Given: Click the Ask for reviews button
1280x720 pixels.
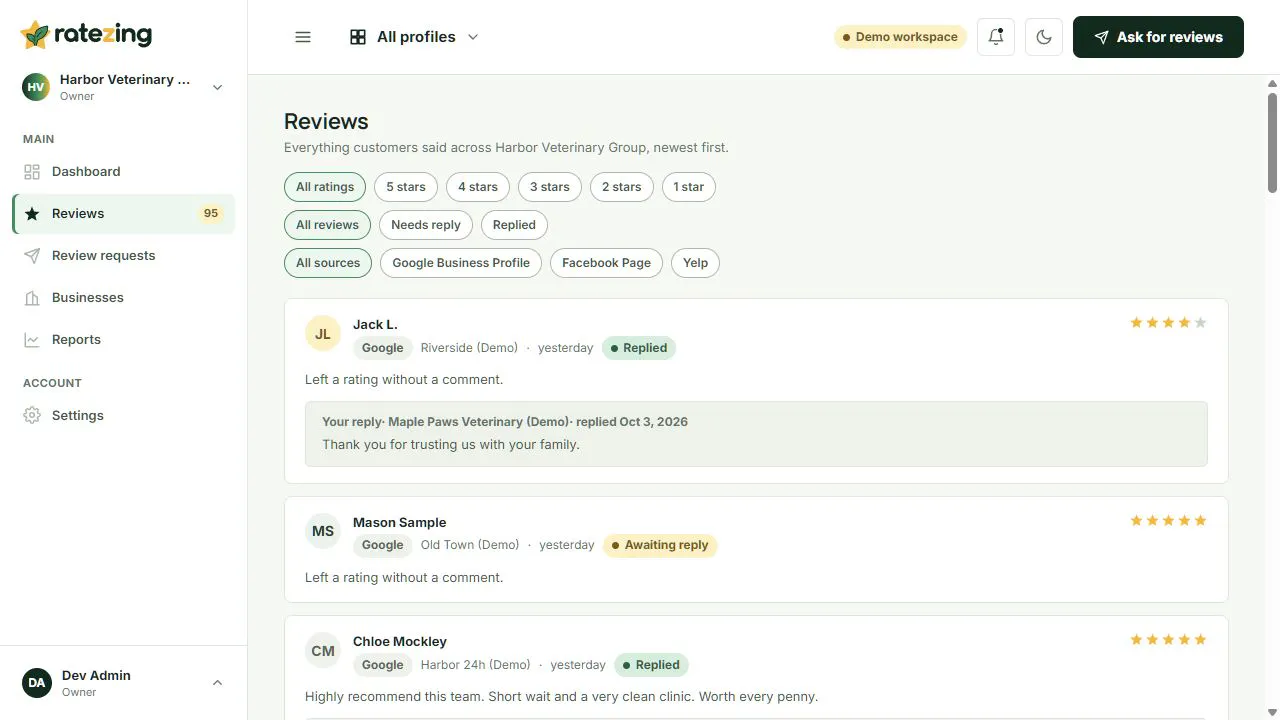Looking at the screenshot, I should tap(1158, 37).
